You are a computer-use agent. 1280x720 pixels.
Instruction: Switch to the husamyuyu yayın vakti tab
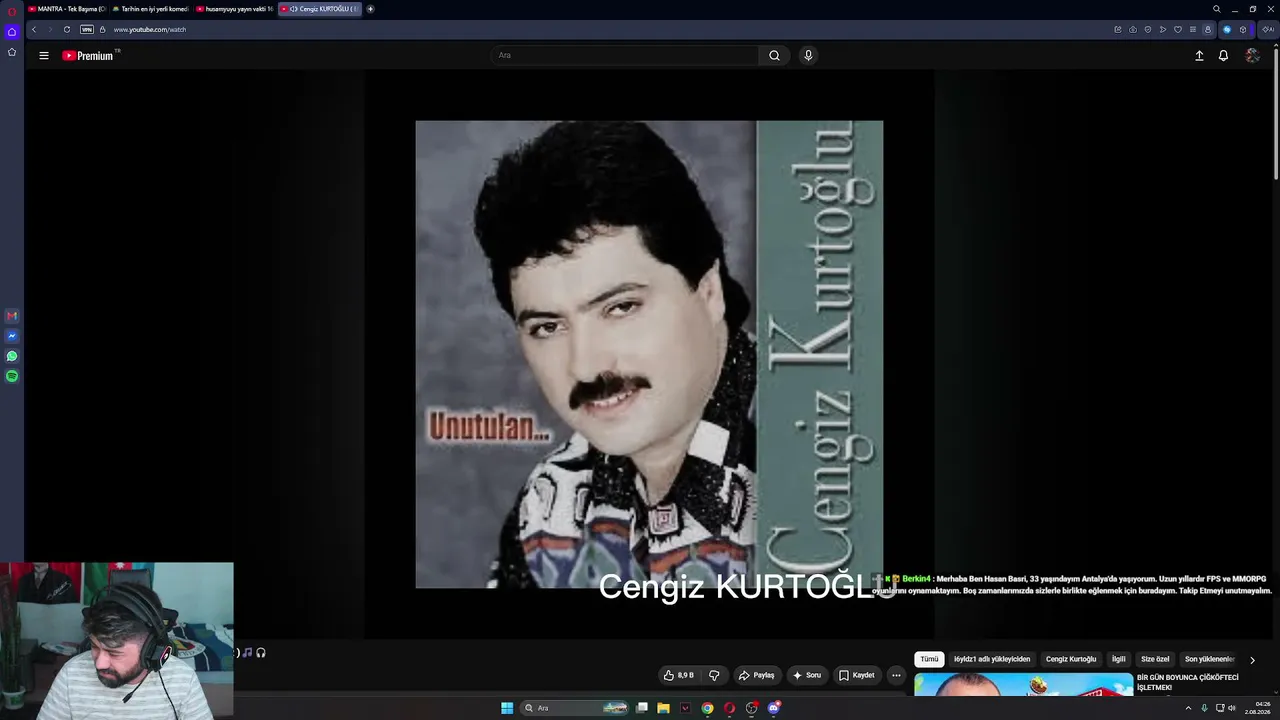(235, 9)
